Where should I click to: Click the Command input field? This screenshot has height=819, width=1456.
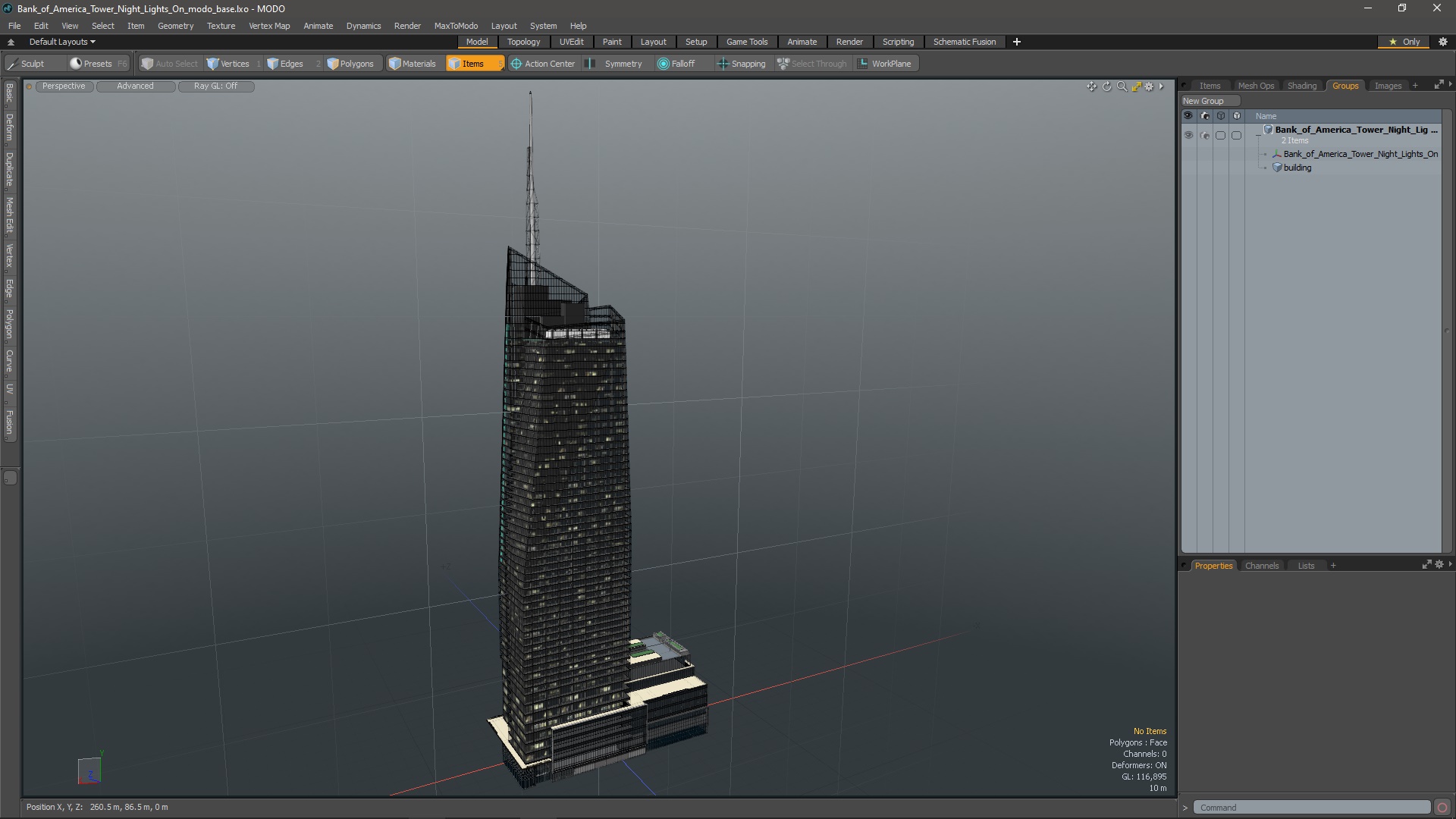[x=1311, y=808]
